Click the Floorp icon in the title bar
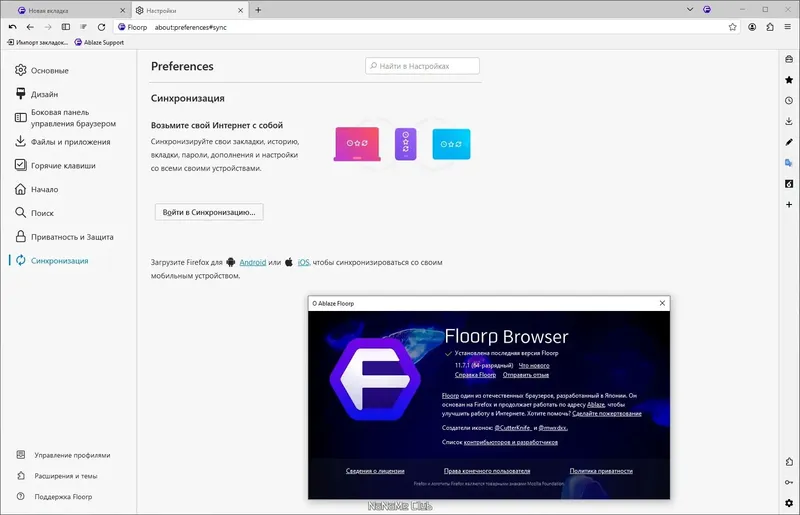This screenshot has width=800, height=515. point(707,9)
